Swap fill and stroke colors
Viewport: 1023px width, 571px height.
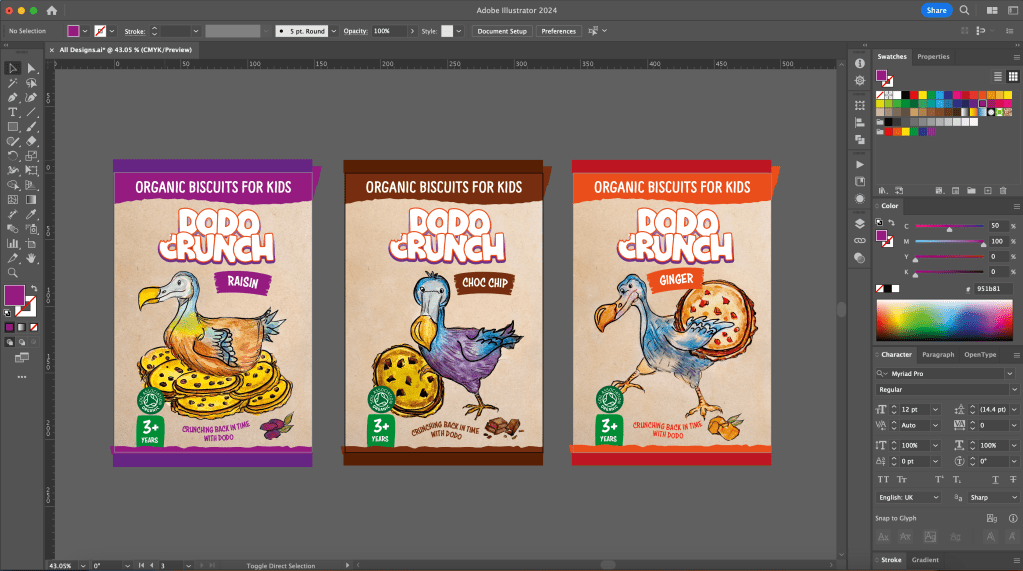pos(32,288)
